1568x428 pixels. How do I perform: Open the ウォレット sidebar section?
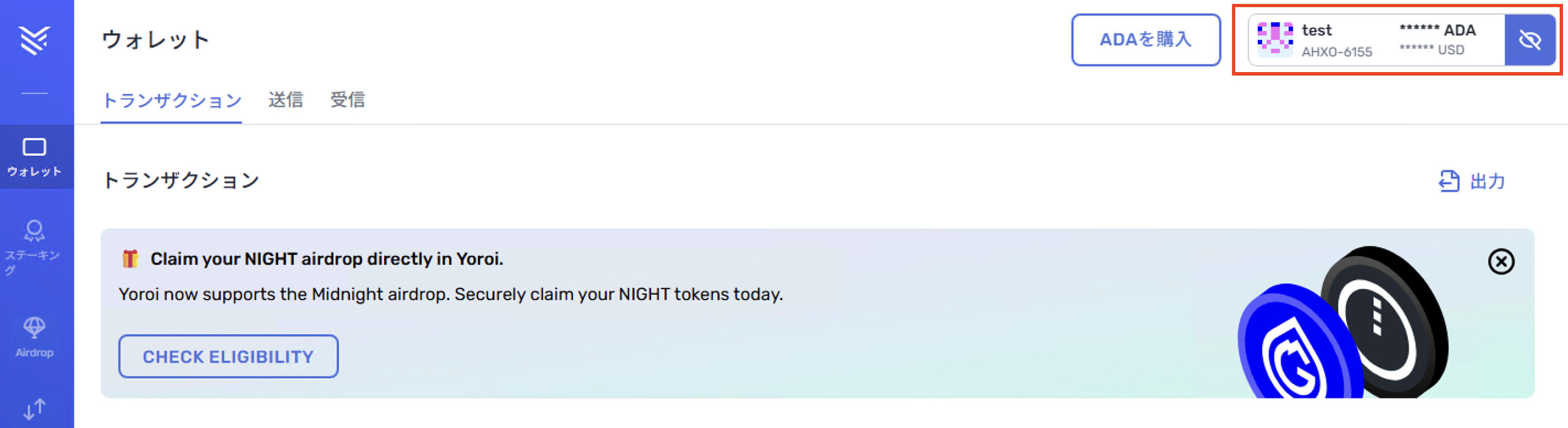click(34, 157)
